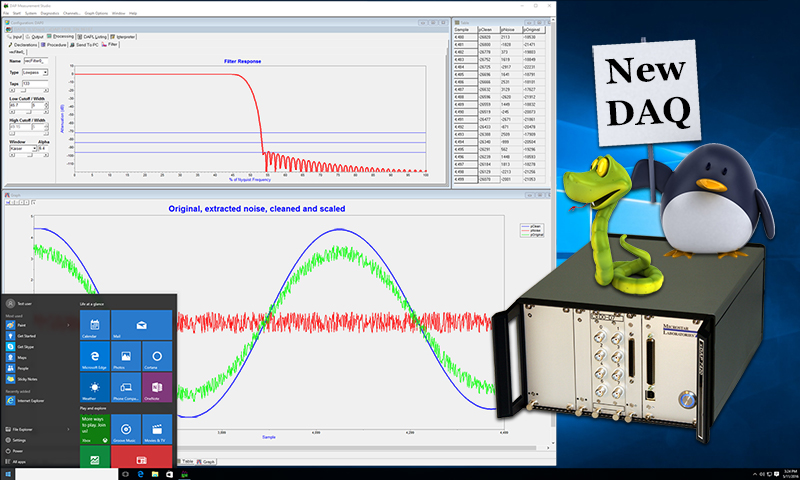Click the graph legend box
The height and width of the screenshot is (480, 800).
[x=532, y=230]
